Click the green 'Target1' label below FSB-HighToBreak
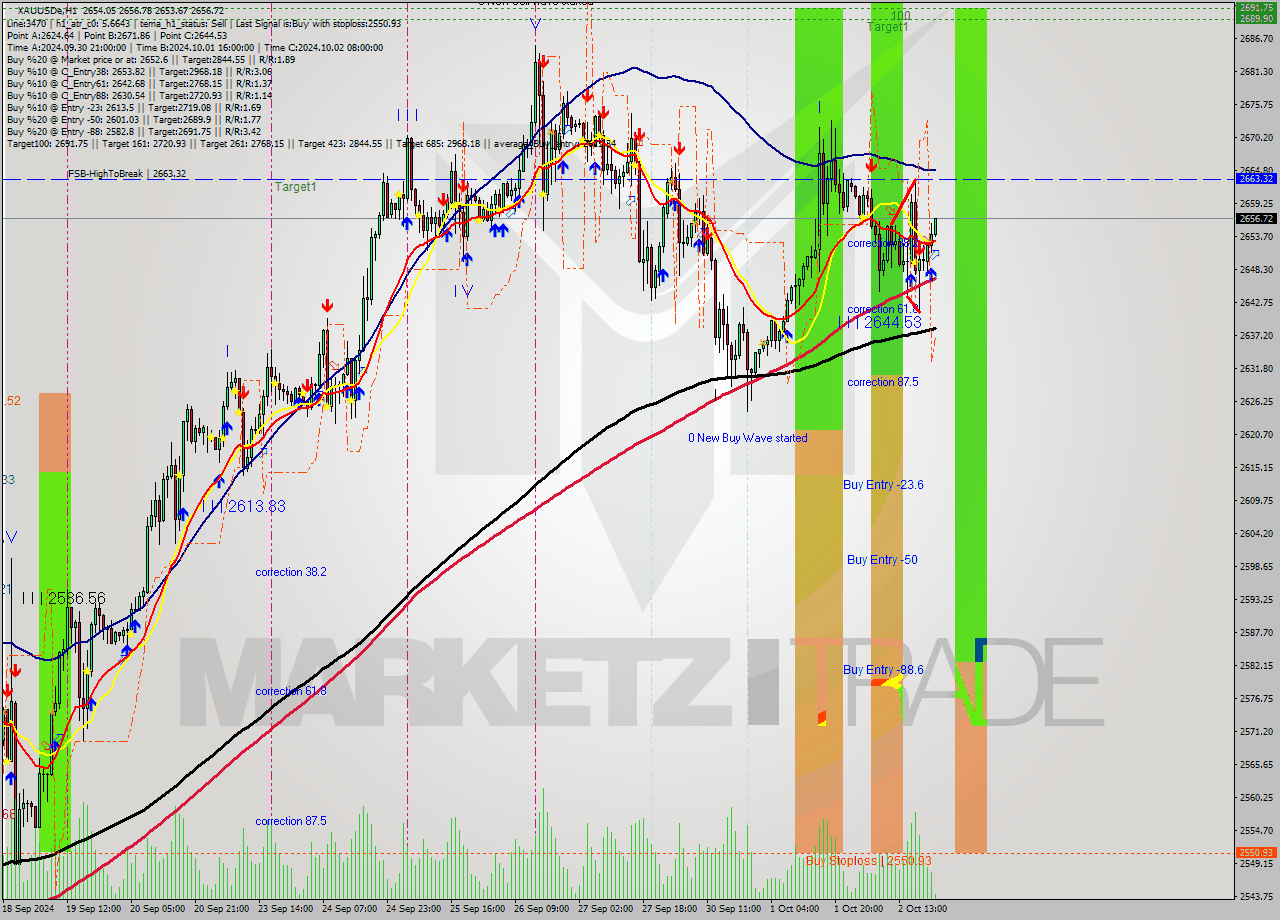This screenshot has width=1280, height=920. (296, 187)
